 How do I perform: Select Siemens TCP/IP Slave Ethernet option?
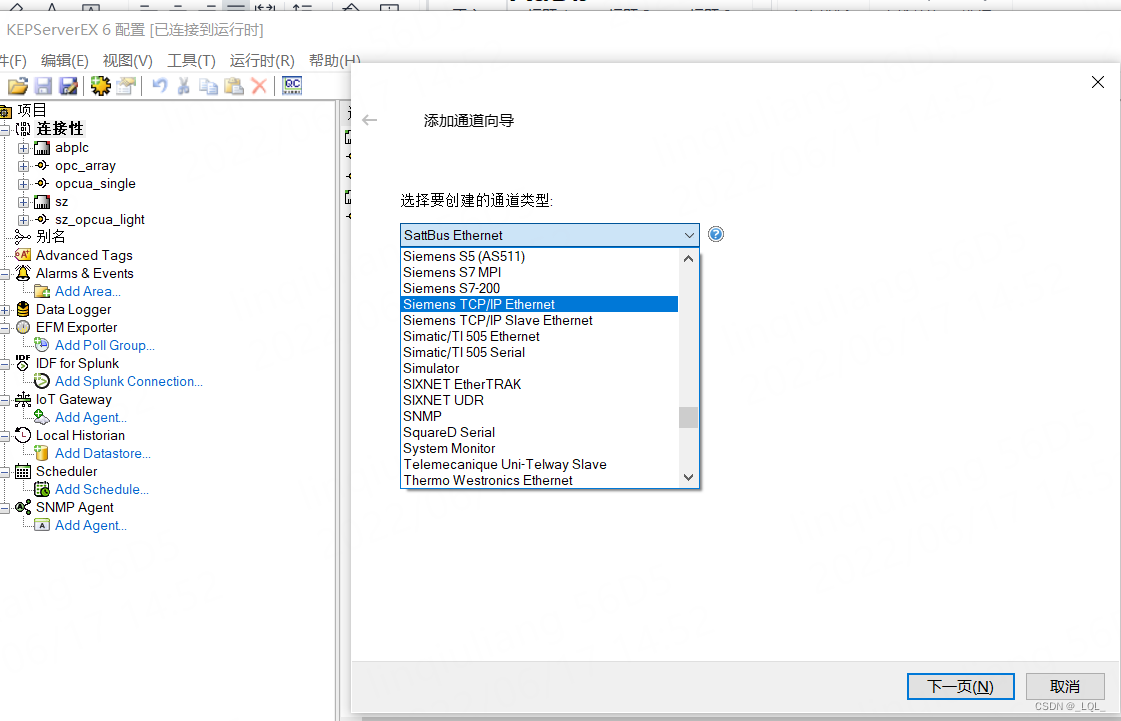(540, 320)
